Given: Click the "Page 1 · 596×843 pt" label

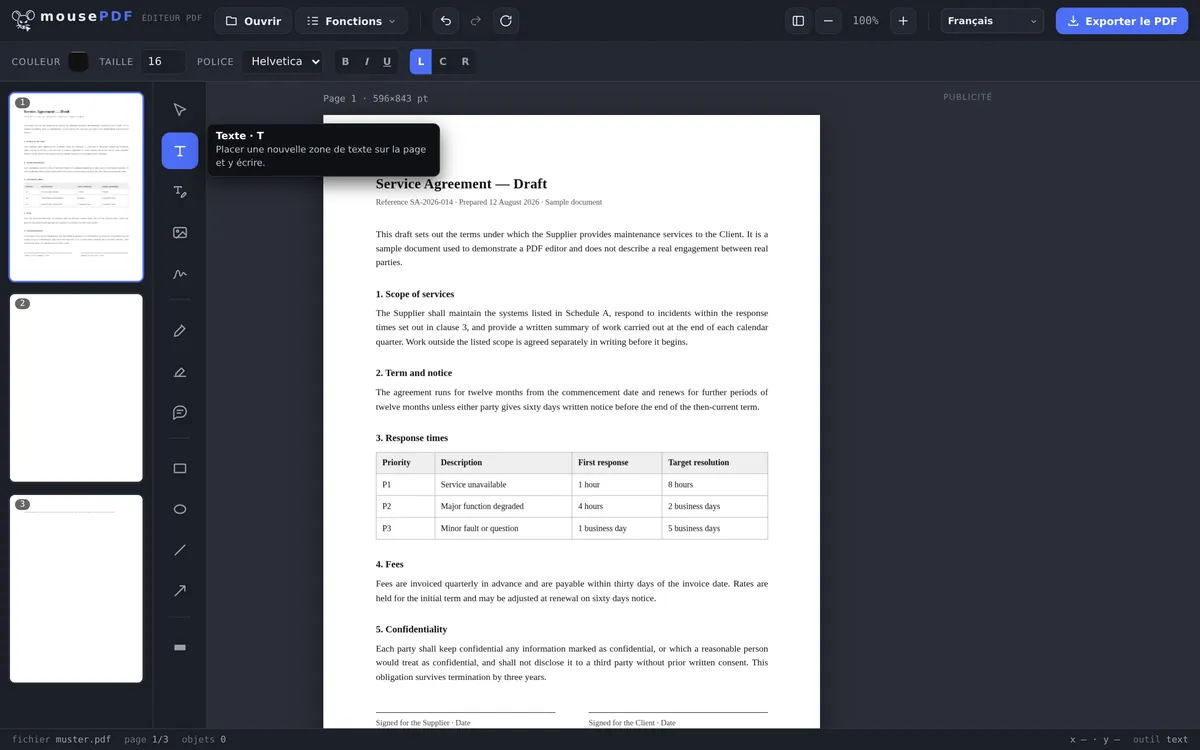Looking at the screenshot, I should pyautogui.click(x=376, y=99).
